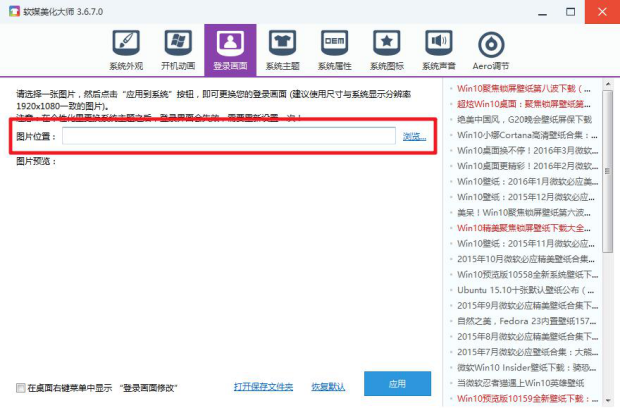Open the 系统声音 speaker icon

tap(438, 49)
